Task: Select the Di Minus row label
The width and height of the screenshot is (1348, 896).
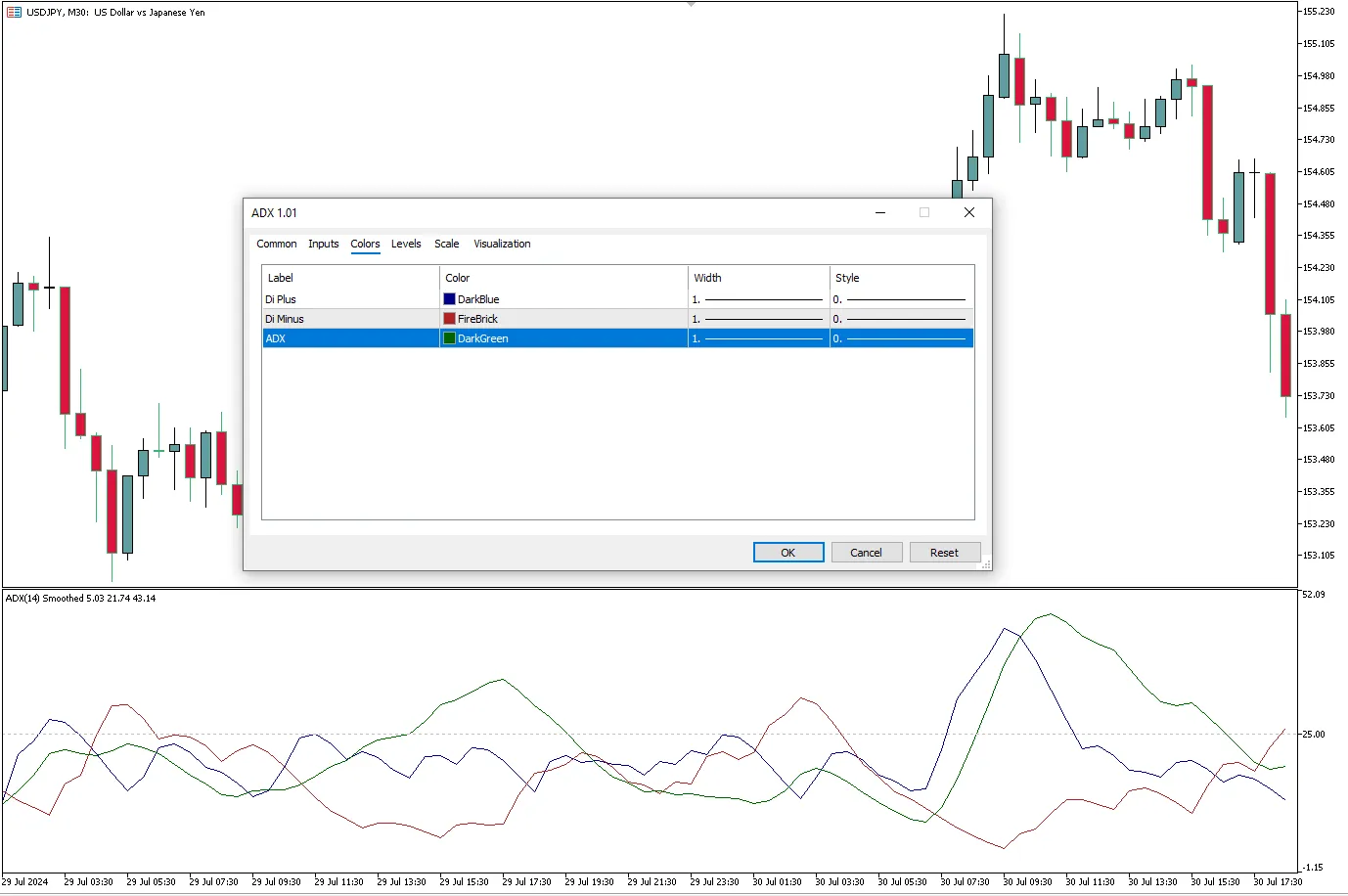Action: [x=285, y=319]
